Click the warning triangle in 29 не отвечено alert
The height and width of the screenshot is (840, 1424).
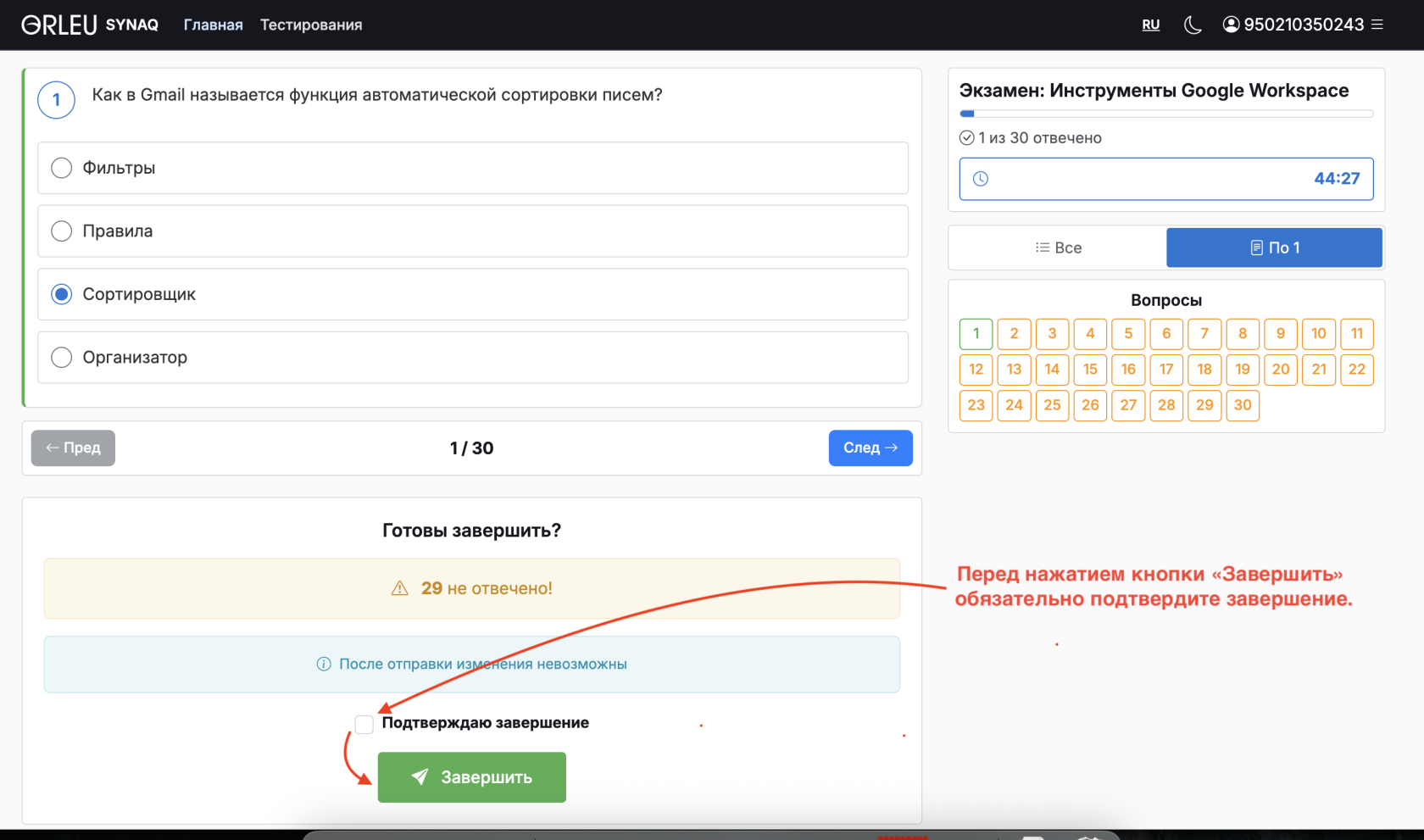399,587
